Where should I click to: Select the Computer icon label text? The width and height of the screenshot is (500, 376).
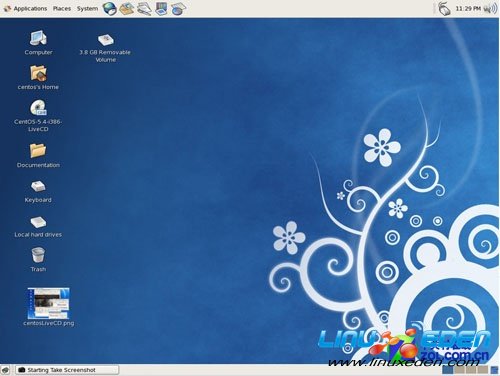coord(38,52)
